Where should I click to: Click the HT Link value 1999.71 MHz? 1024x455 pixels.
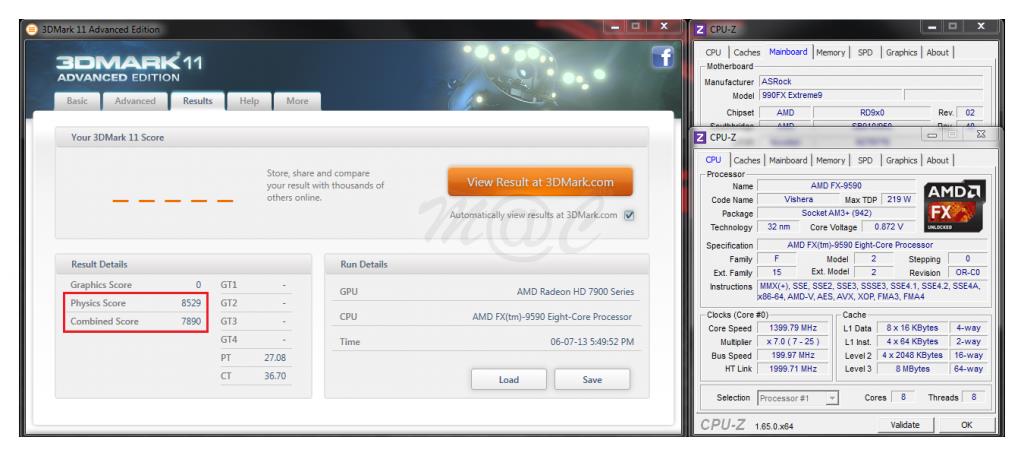[790, 369]
